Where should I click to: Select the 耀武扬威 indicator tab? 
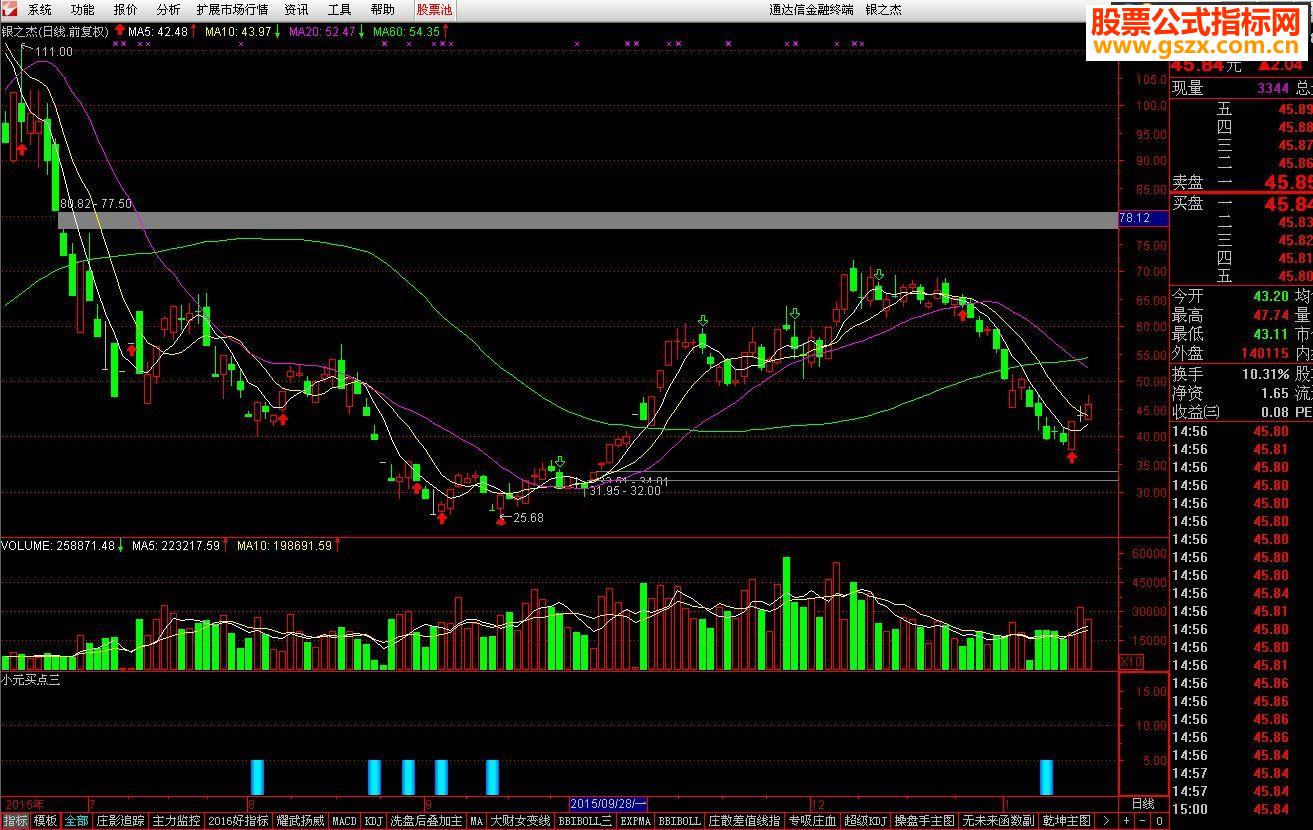pos(300,821)
